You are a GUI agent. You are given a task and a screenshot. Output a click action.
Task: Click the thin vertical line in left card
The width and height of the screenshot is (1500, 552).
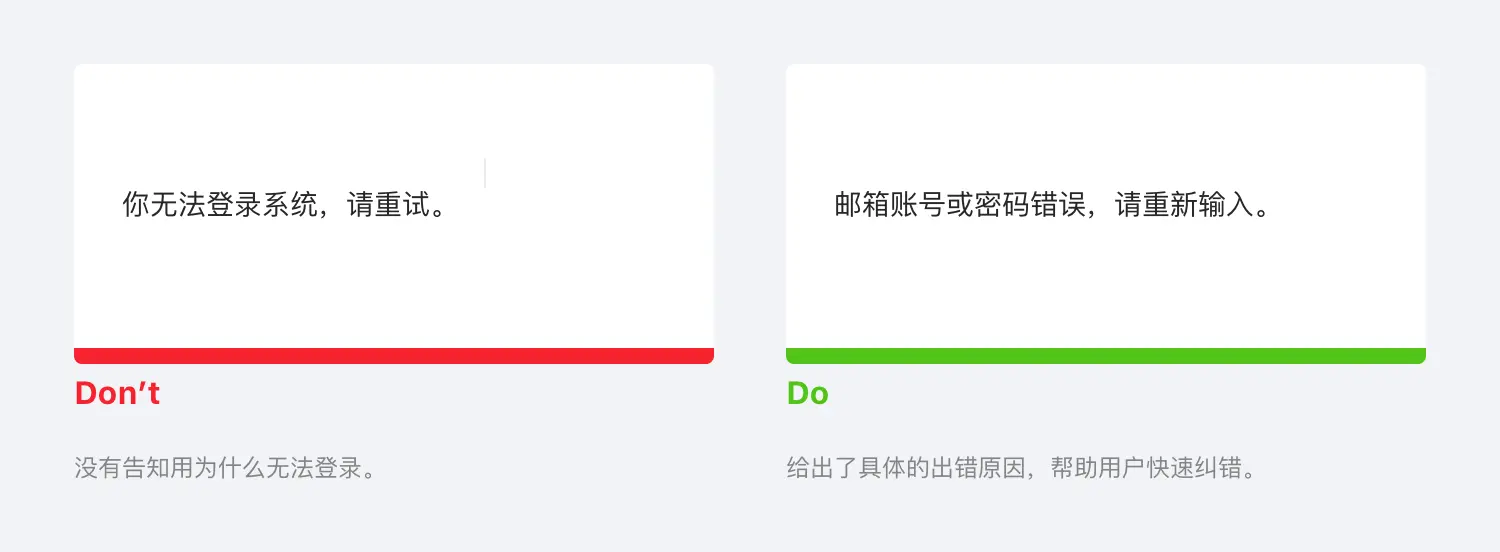[485, 173]
